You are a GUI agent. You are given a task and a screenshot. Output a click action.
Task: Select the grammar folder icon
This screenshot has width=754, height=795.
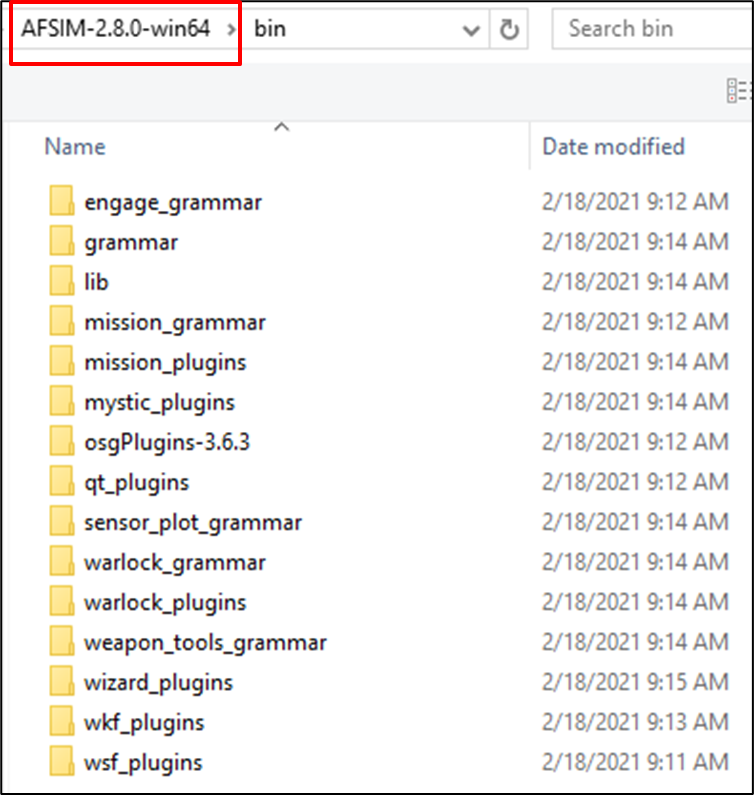[62, 241]
